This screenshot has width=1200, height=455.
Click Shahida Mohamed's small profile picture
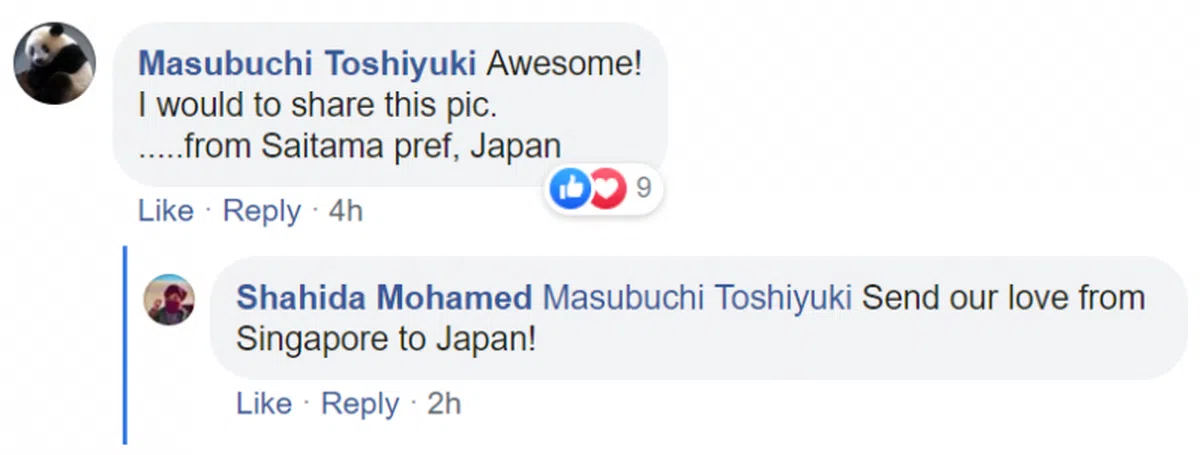click(170, 299)
